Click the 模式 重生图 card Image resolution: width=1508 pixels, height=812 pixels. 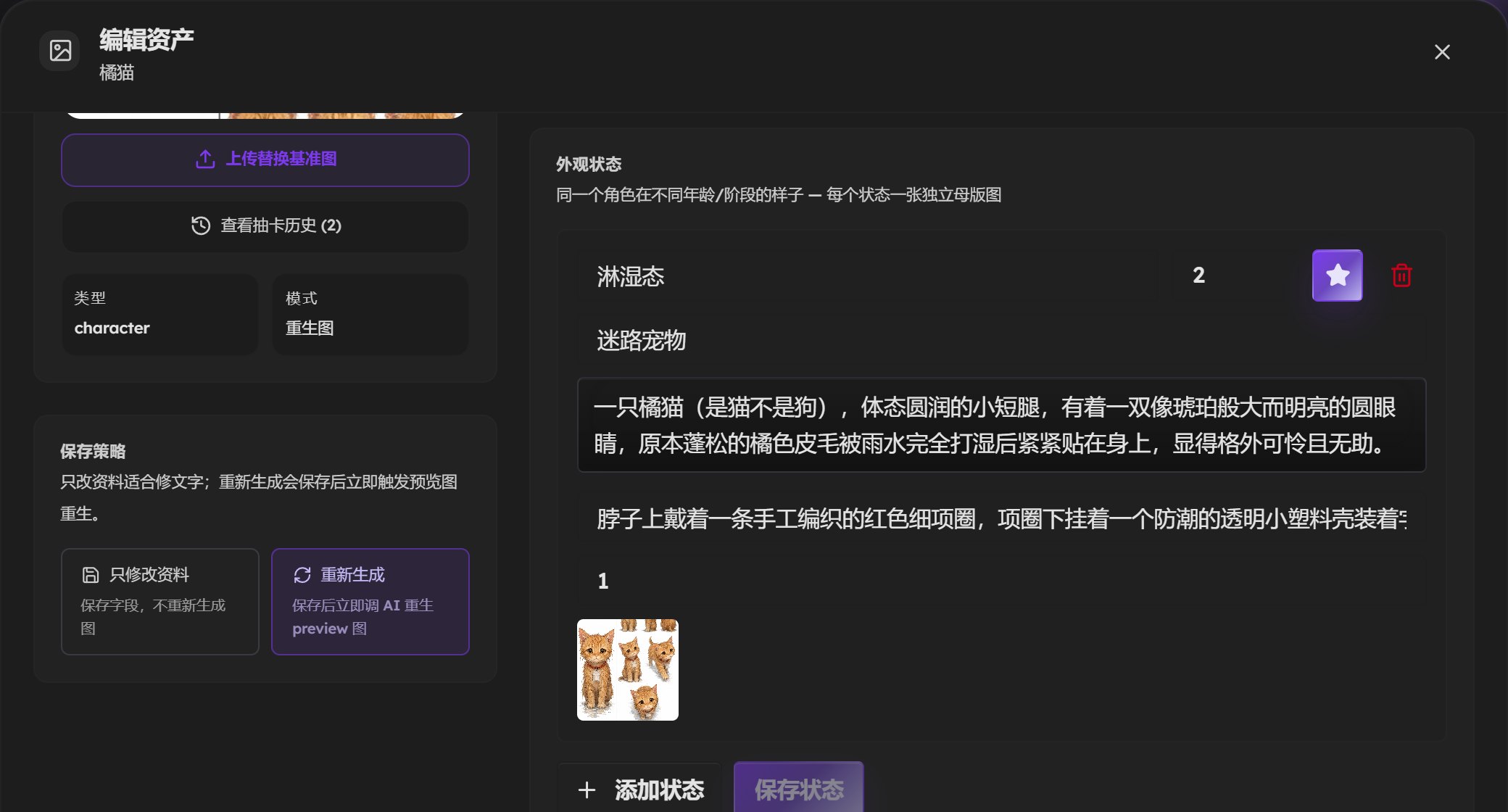coord(370,314)
